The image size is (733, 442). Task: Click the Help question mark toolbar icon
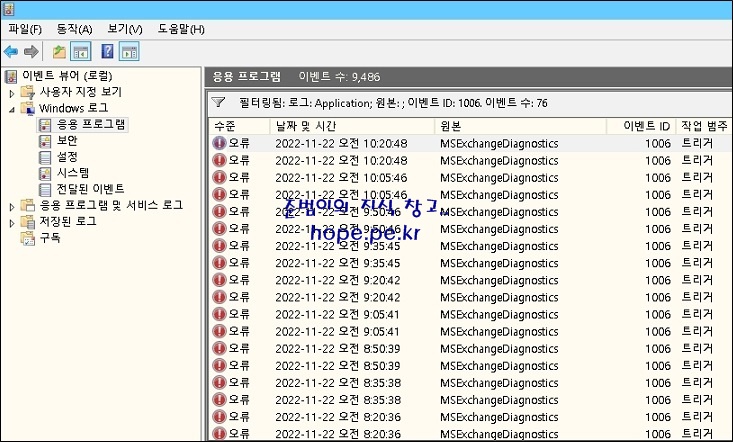point(108,51)
